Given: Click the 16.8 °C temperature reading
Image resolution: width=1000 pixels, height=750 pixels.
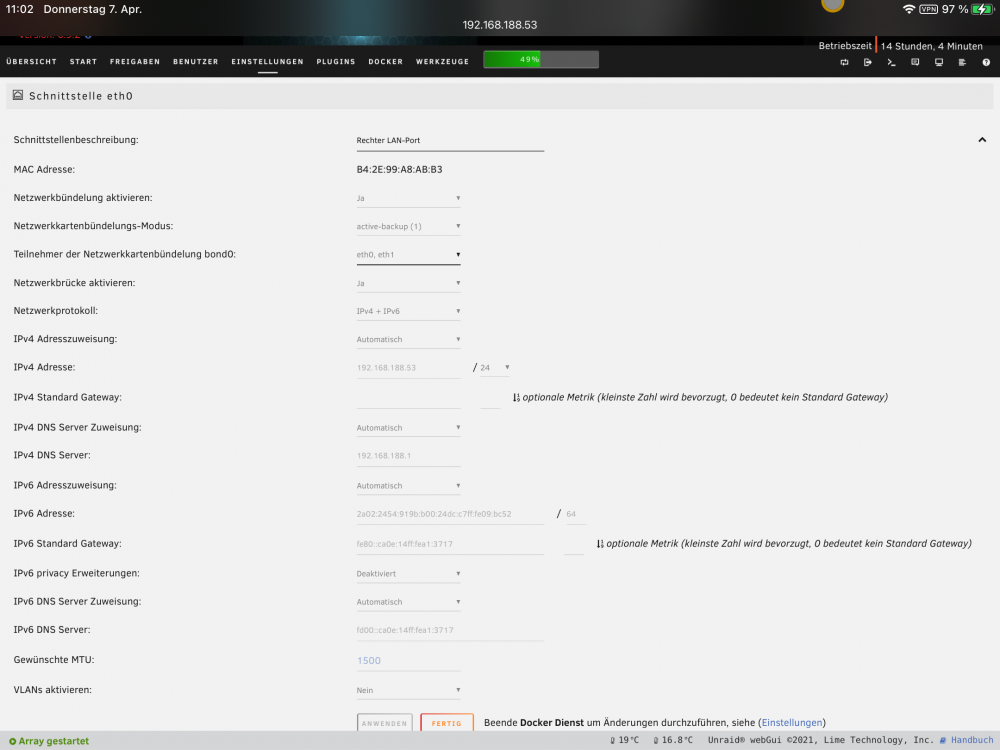Looking at the screenshot, I should tap(673, 740).
